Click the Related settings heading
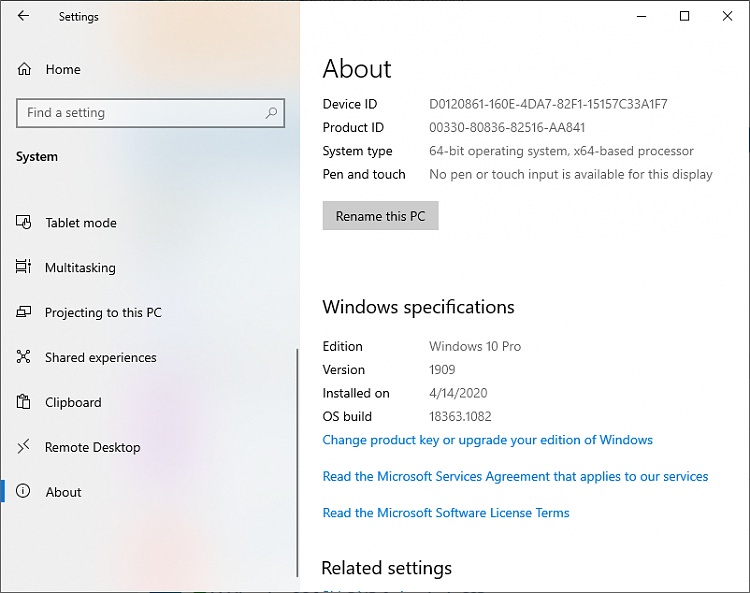750x593 pixels. tap(386, 568)
